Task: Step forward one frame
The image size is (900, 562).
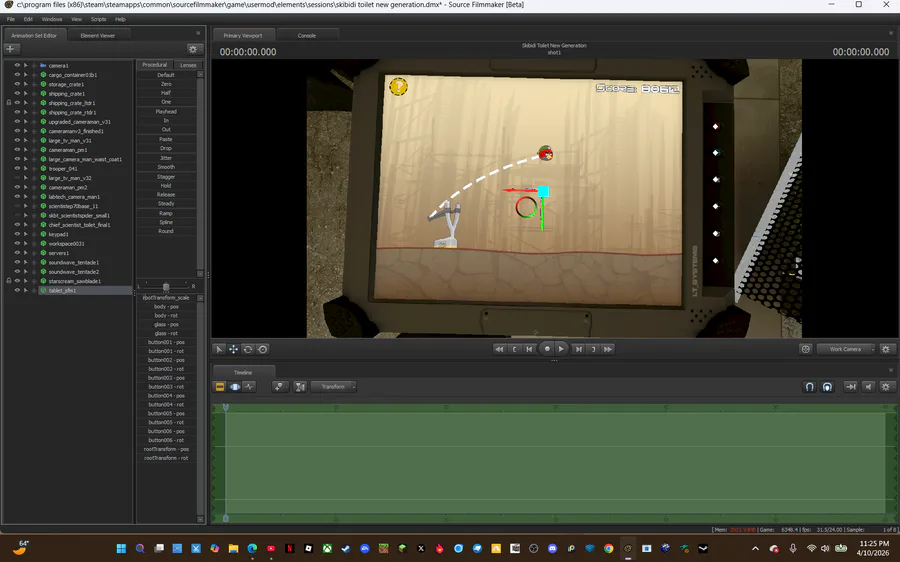Action: pyautogui.click(x=579, y=349)
